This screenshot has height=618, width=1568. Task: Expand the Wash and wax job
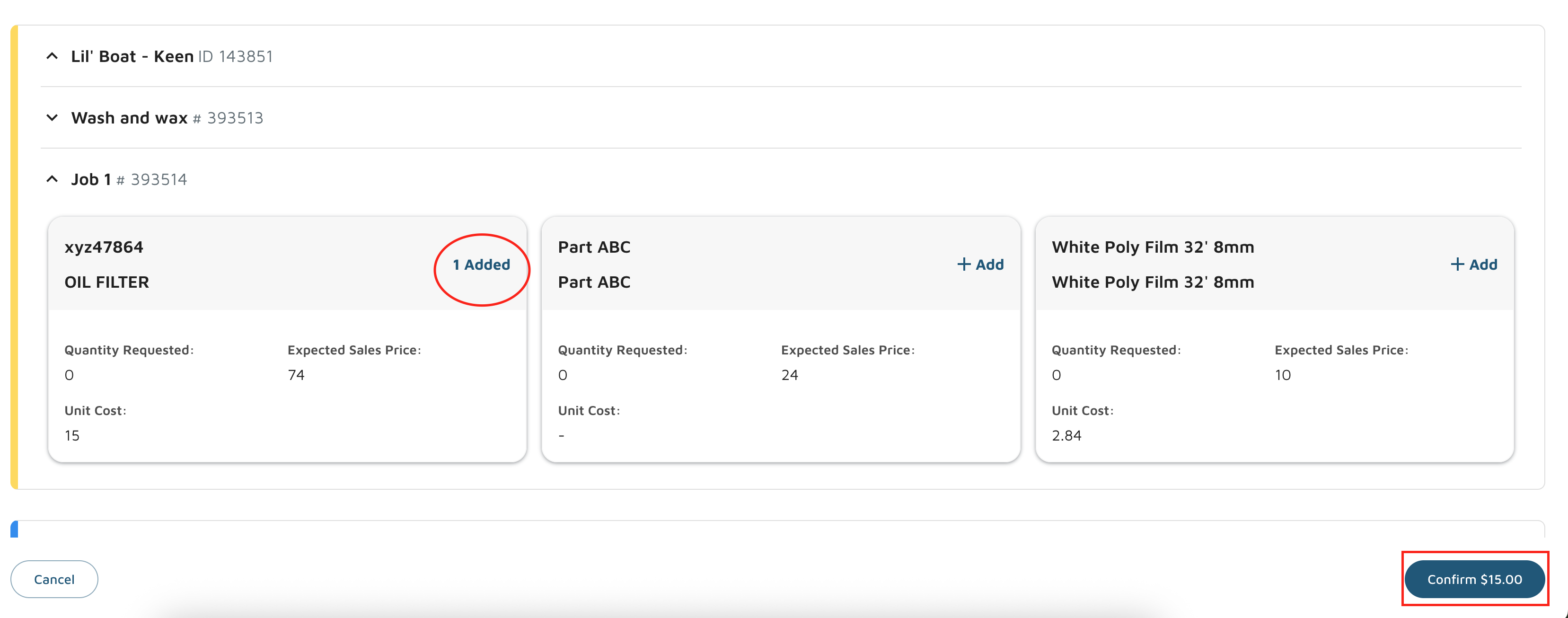(x=53, y=117)
